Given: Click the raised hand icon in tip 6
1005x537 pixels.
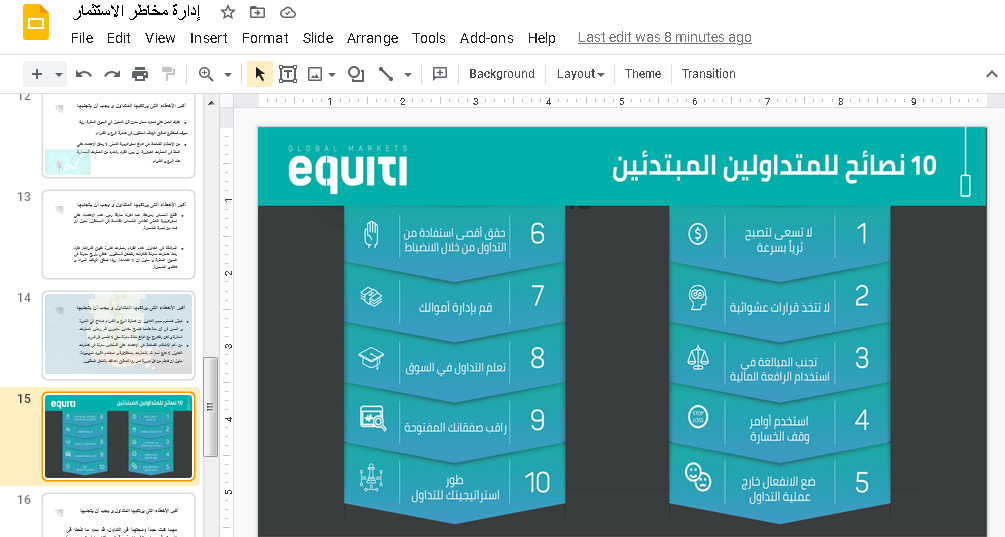Looking at the screenshot, I should pos(371,234).
